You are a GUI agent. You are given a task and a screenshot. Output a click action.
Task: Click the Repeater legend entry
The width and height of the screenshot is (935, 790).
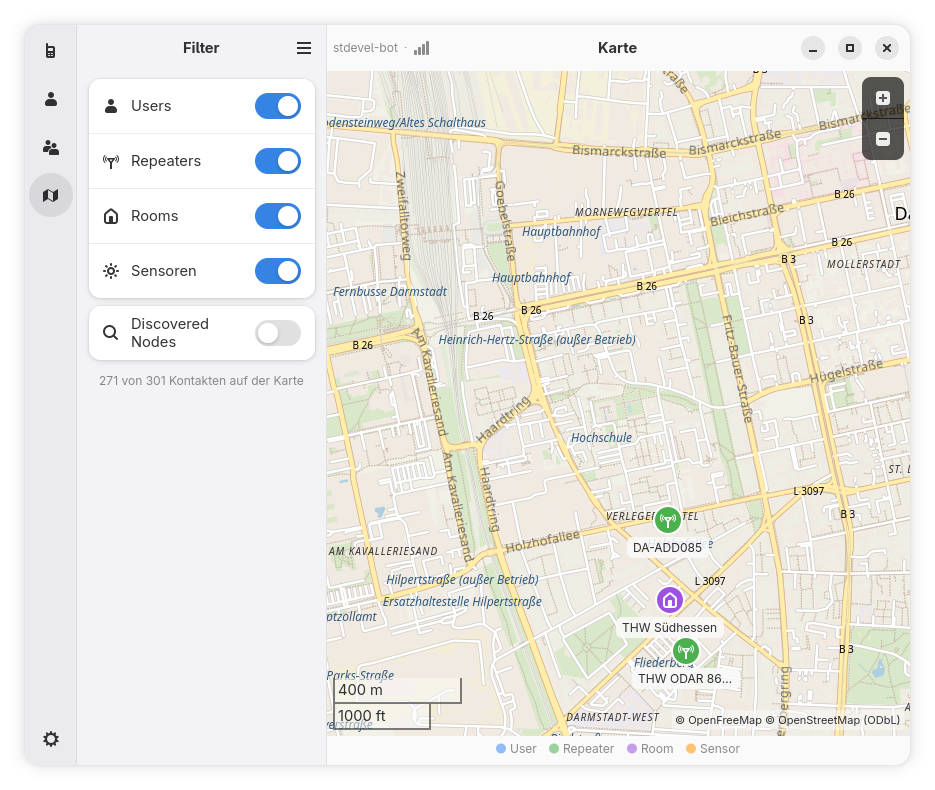pyautogui.click(x=581, y=749)
